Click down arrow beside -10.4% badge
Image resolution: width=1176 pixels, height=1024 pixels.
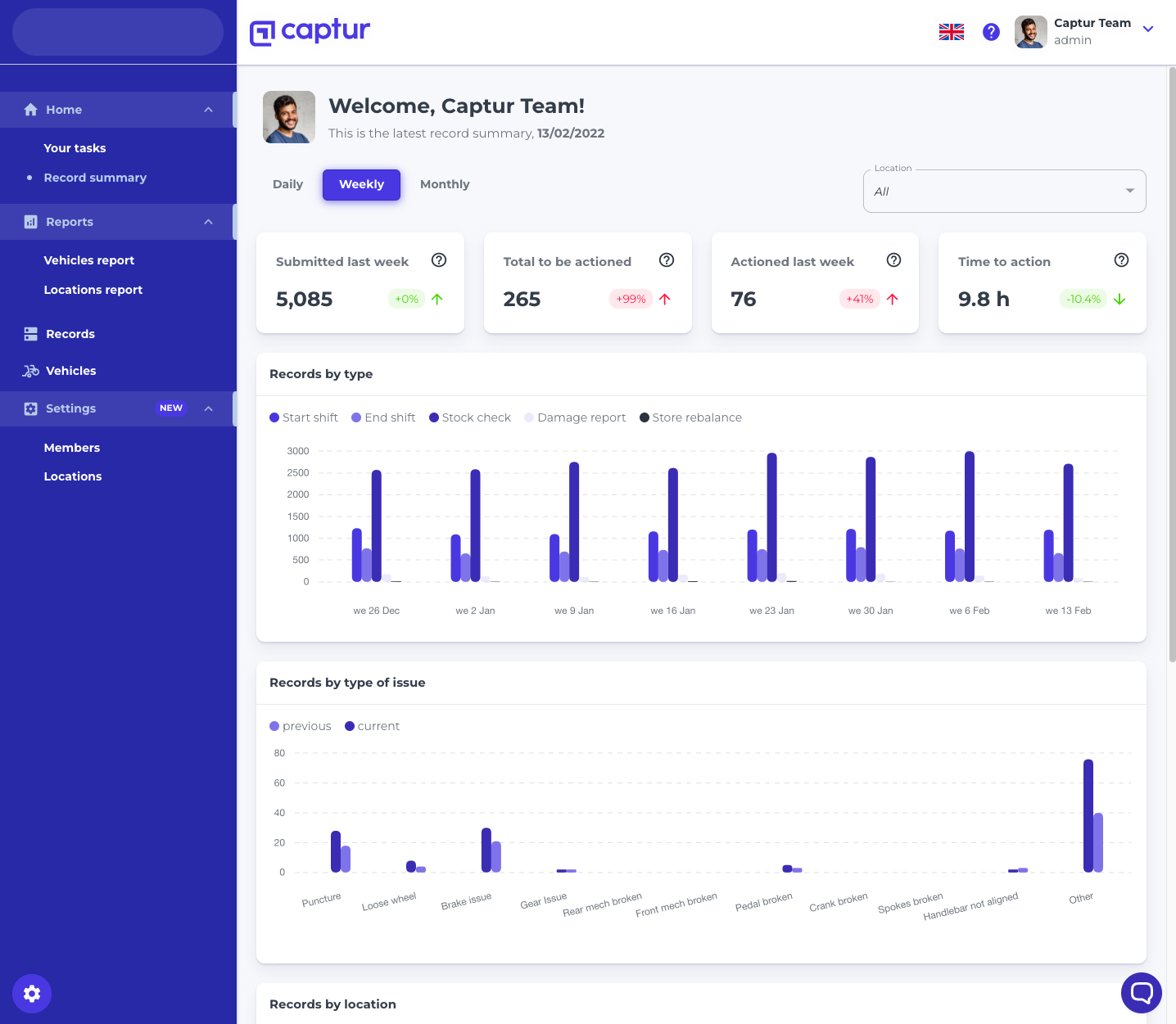pyautogui.click(x=1119, y=299)
